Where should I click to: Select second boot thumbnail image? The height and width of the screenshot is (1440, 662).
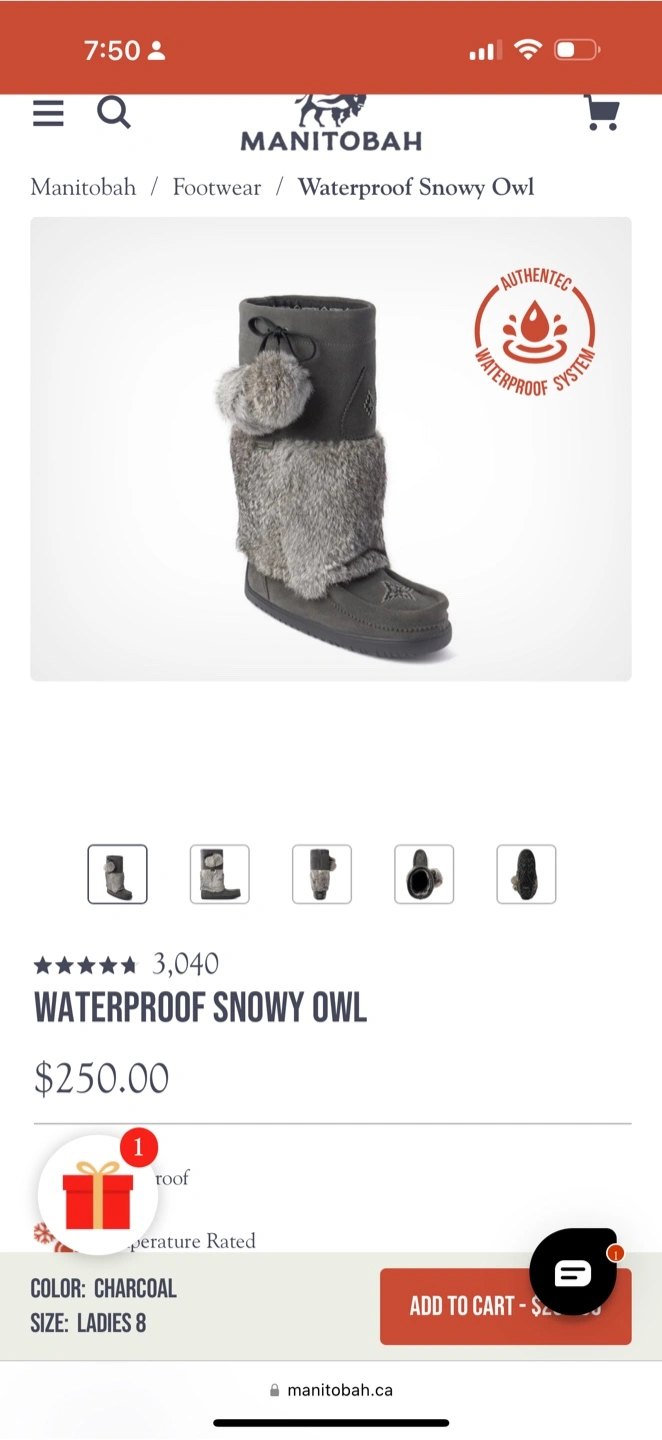tap(220, 874)
